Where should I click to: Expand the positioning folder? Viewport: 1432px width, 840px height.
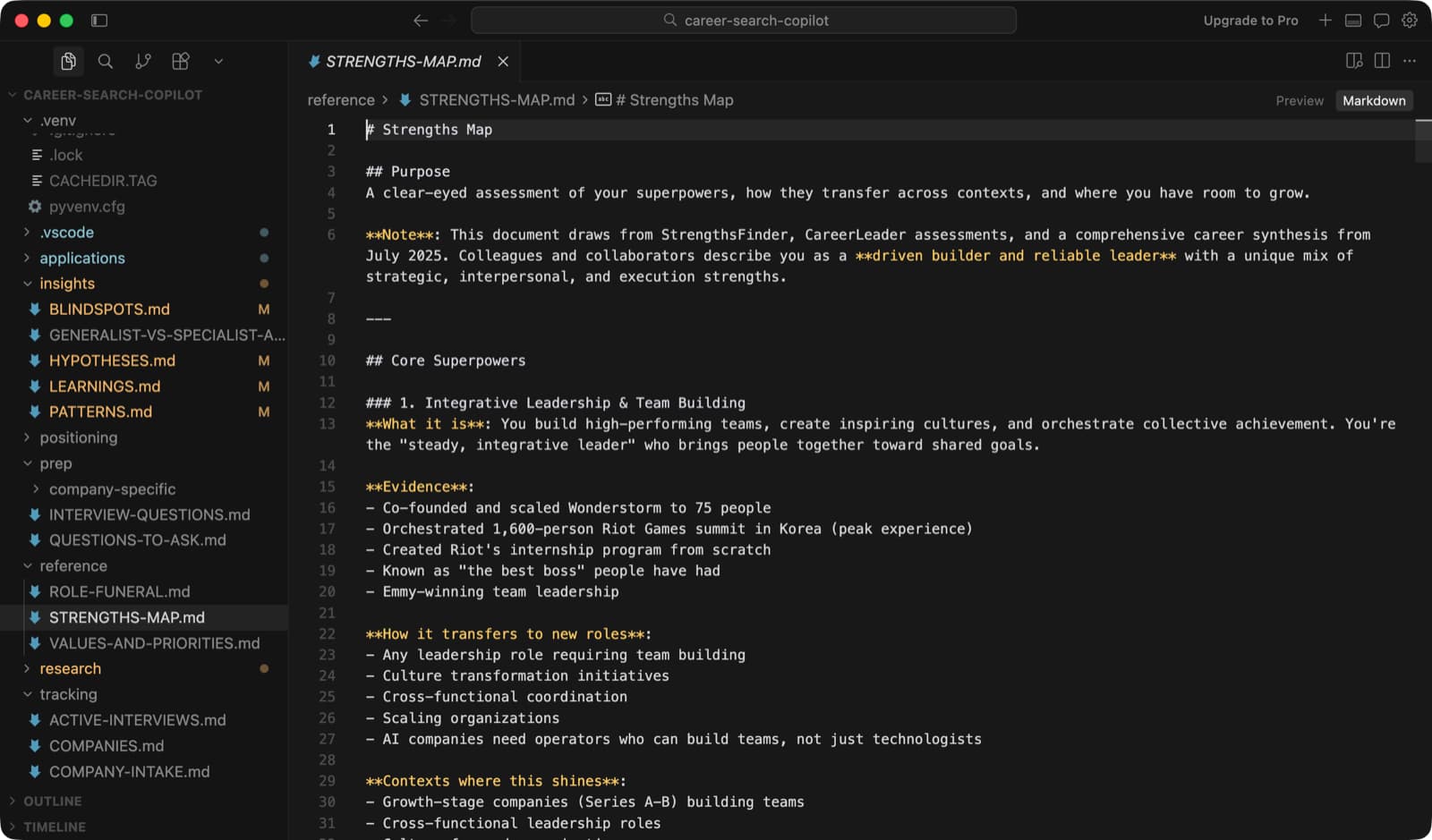78,437
